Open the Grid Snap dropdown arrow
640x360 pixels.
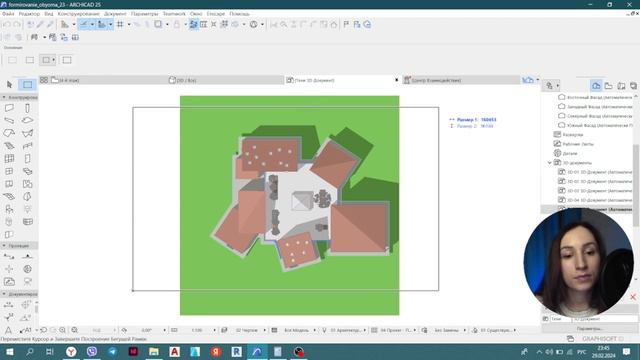click(129, 24)
